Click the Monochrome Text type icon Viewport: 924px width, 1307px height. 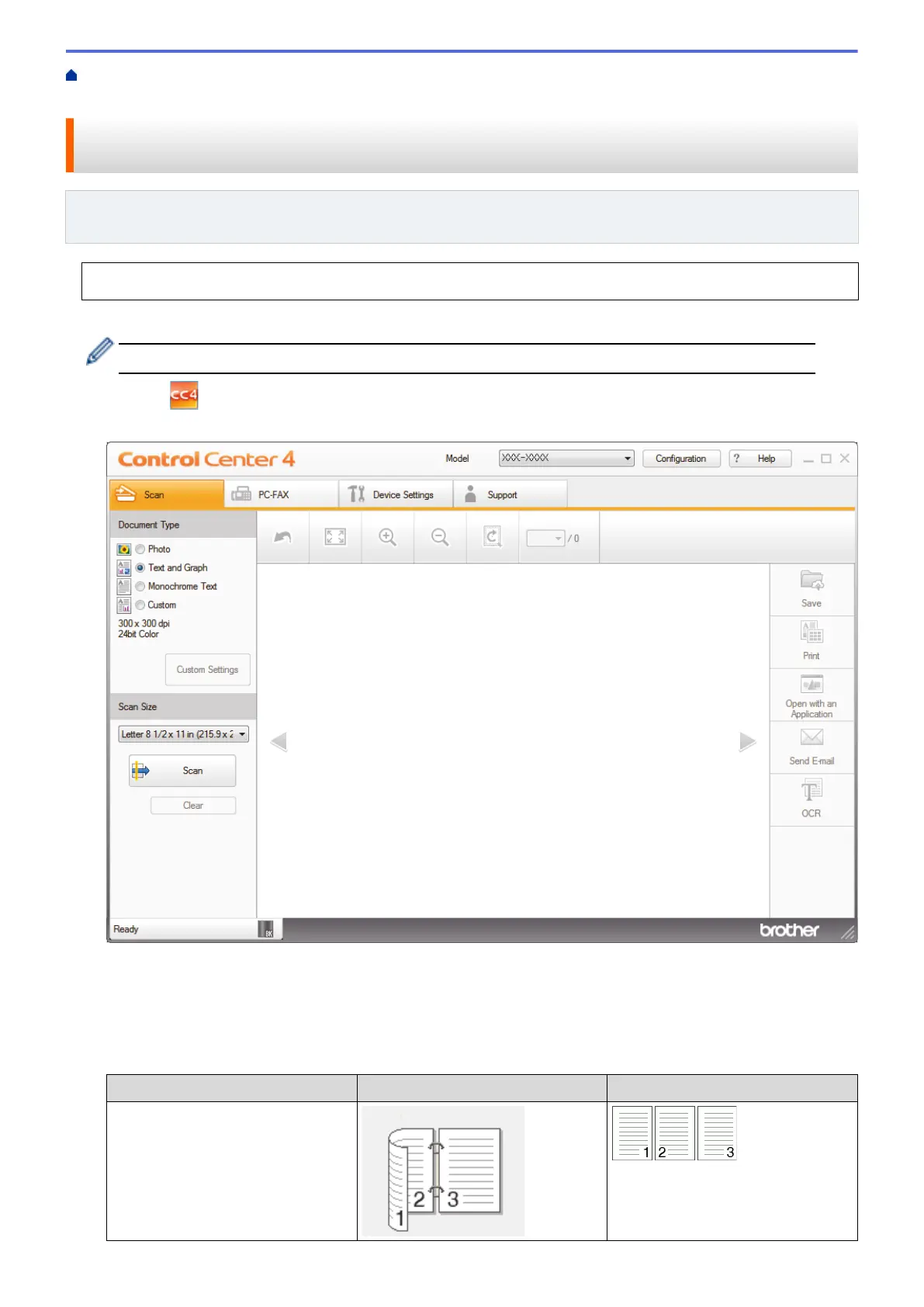click(x=123, y=586)
